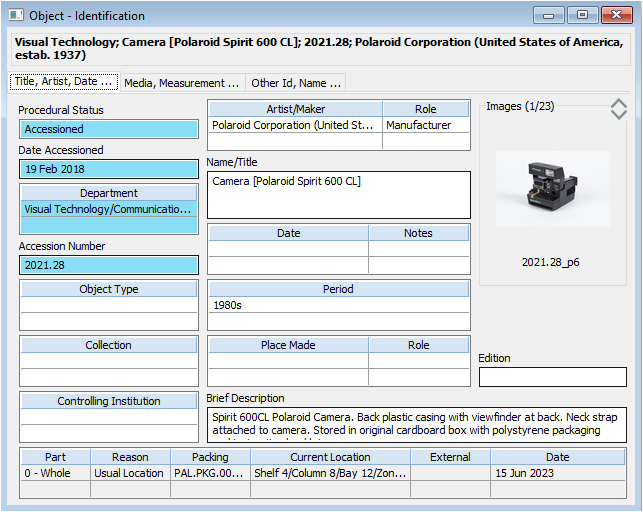Click the window app icon in title bar
This screenshot has width=643, height=512.
click(x=16, y=15)
